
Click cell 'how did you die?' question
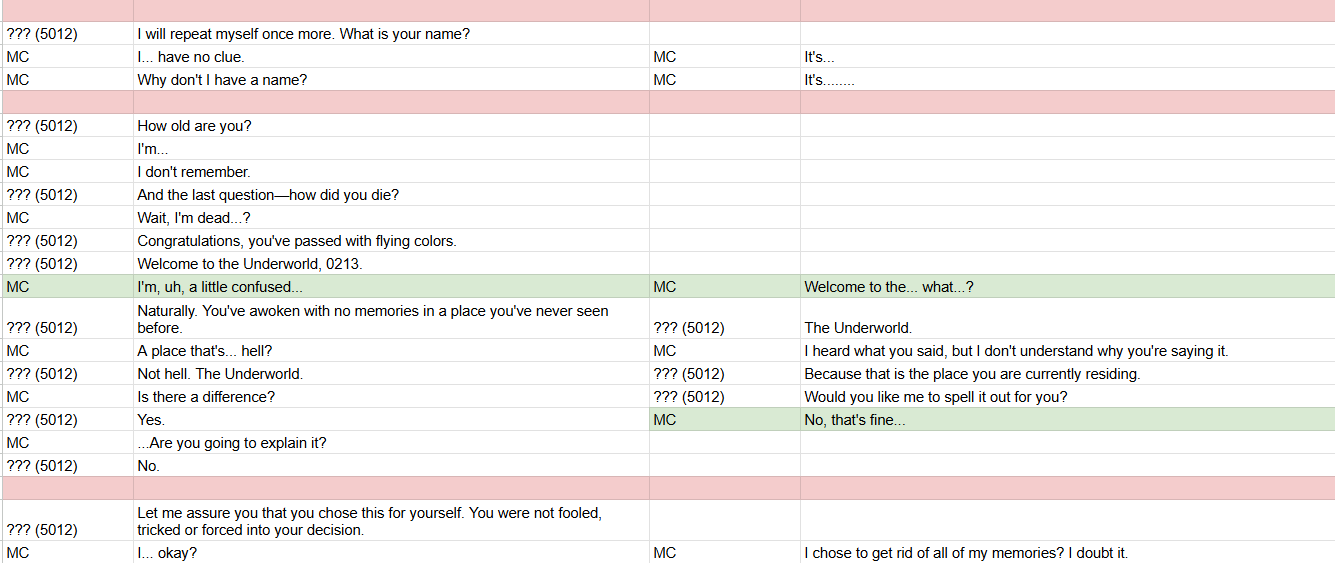[x=391, y=195]
